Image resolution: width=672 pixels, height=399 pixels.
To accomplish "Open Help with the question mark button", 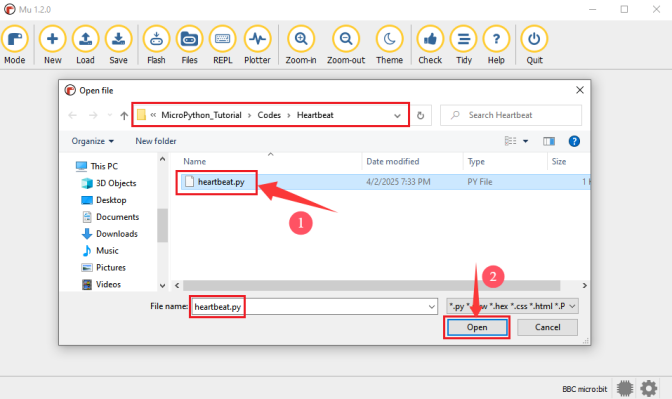I will 496,45.
